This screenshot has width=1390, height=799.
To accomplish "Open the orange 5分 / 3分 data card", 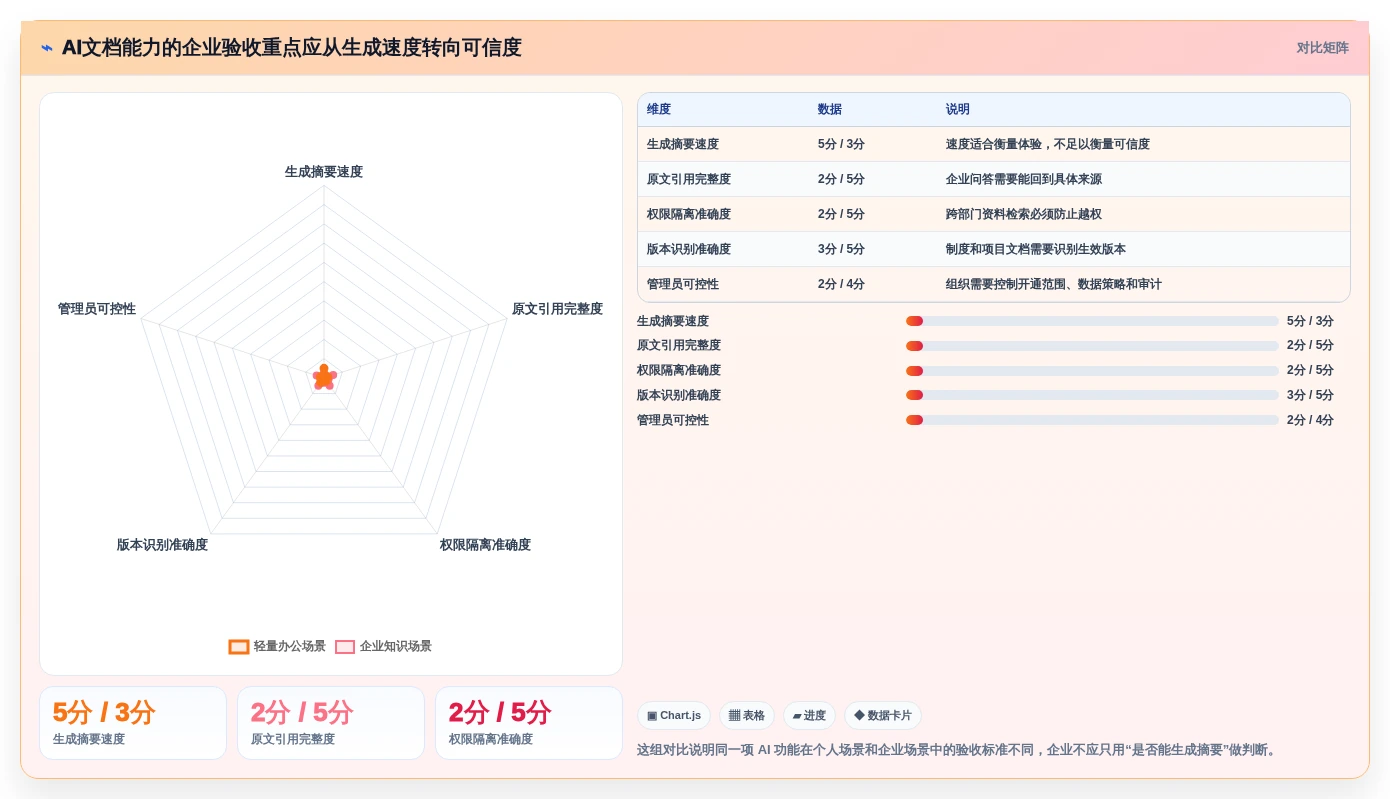I will (133, 723).
